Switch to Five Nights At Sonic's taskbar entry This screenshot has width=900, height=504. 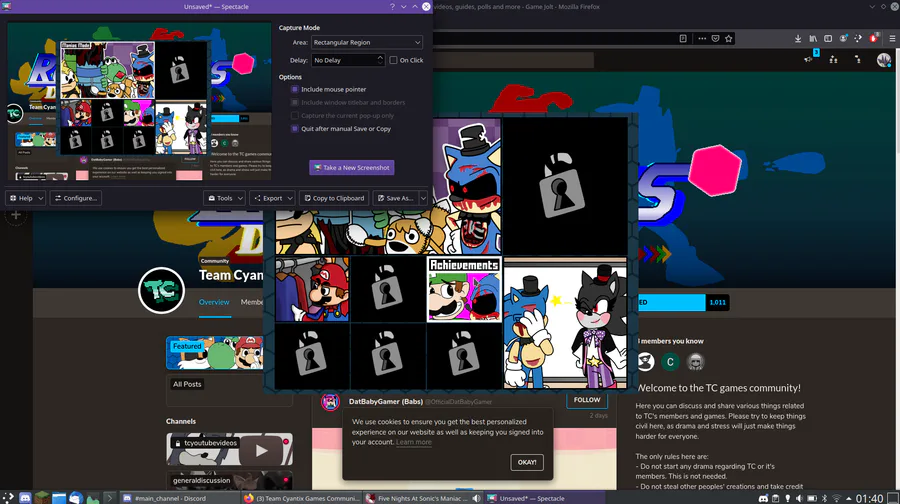pos(422,498)
